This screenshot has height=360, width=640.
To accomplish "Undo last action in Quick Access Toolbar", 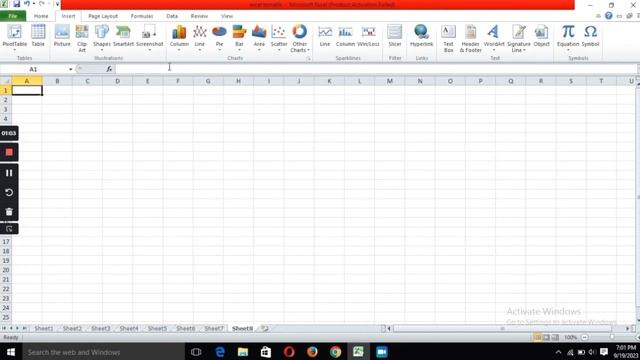I will 27,4.
